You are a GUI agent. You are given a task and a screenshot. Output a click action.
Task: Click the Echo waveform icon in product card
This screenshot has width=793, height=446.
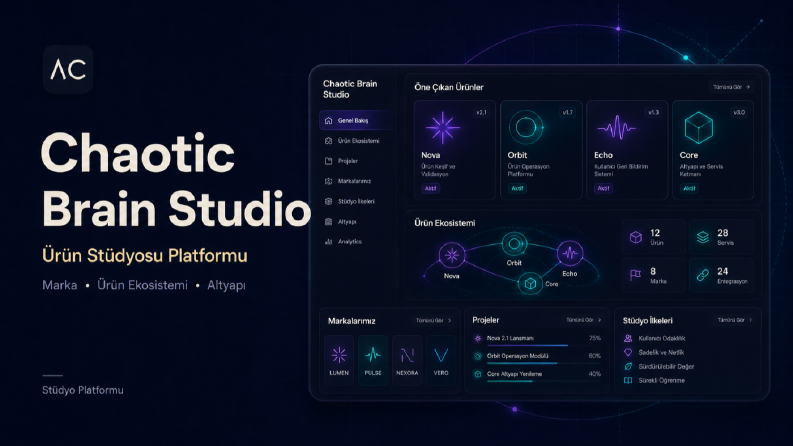click(616, 127)
